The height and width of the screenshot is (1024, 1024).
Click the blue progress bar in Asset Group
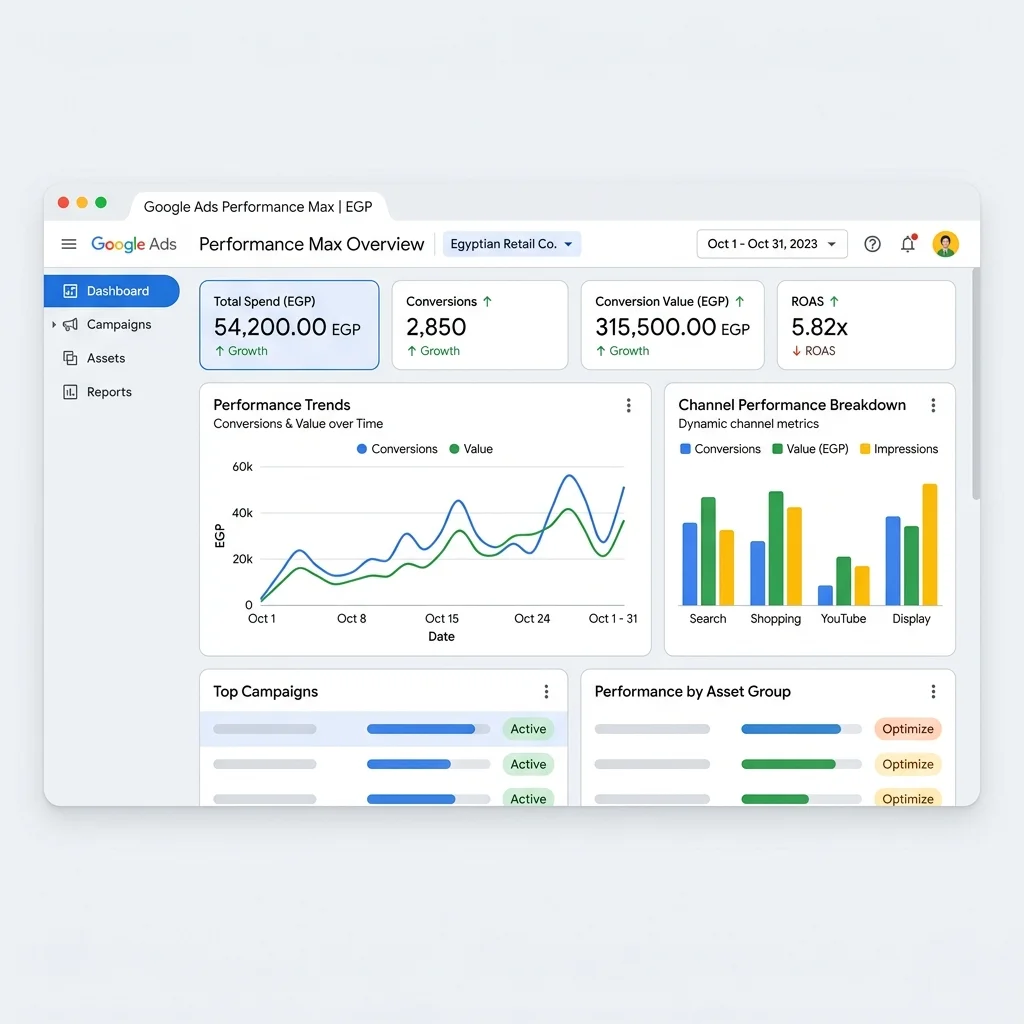pyautogui.click(x=801, y=729)
